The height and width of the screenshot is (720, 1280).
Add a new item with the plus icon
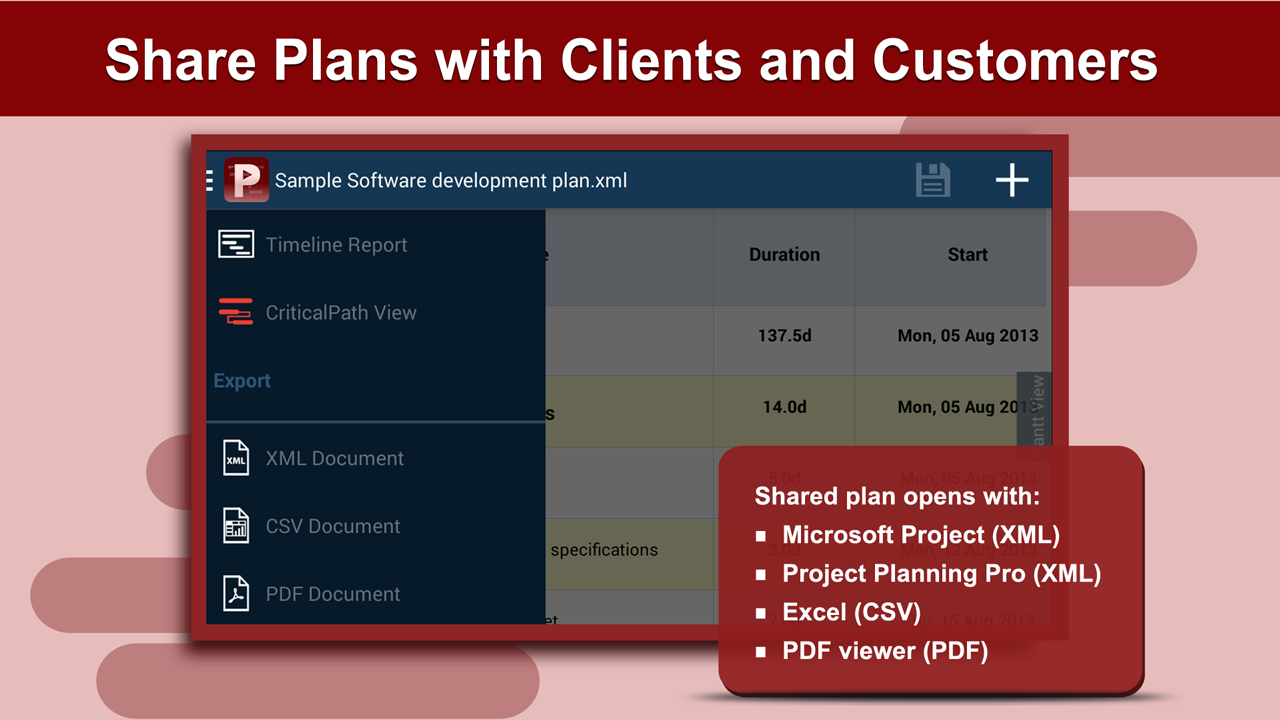click(1012, 180)
